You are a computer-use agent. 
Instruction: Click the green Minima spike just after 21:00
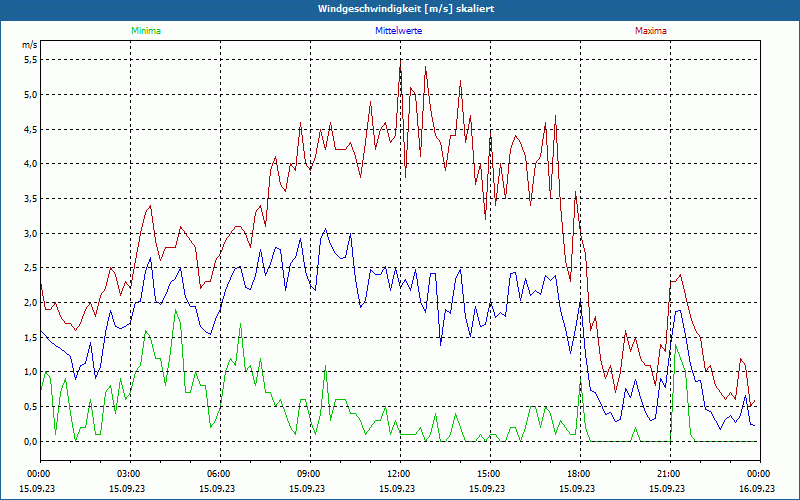click(x=676, y=345)
